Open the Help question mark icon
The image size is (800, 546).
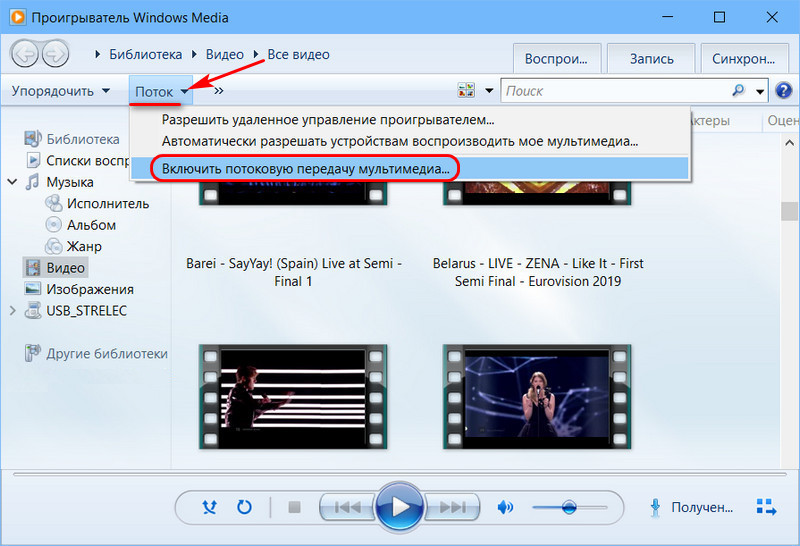784,91
